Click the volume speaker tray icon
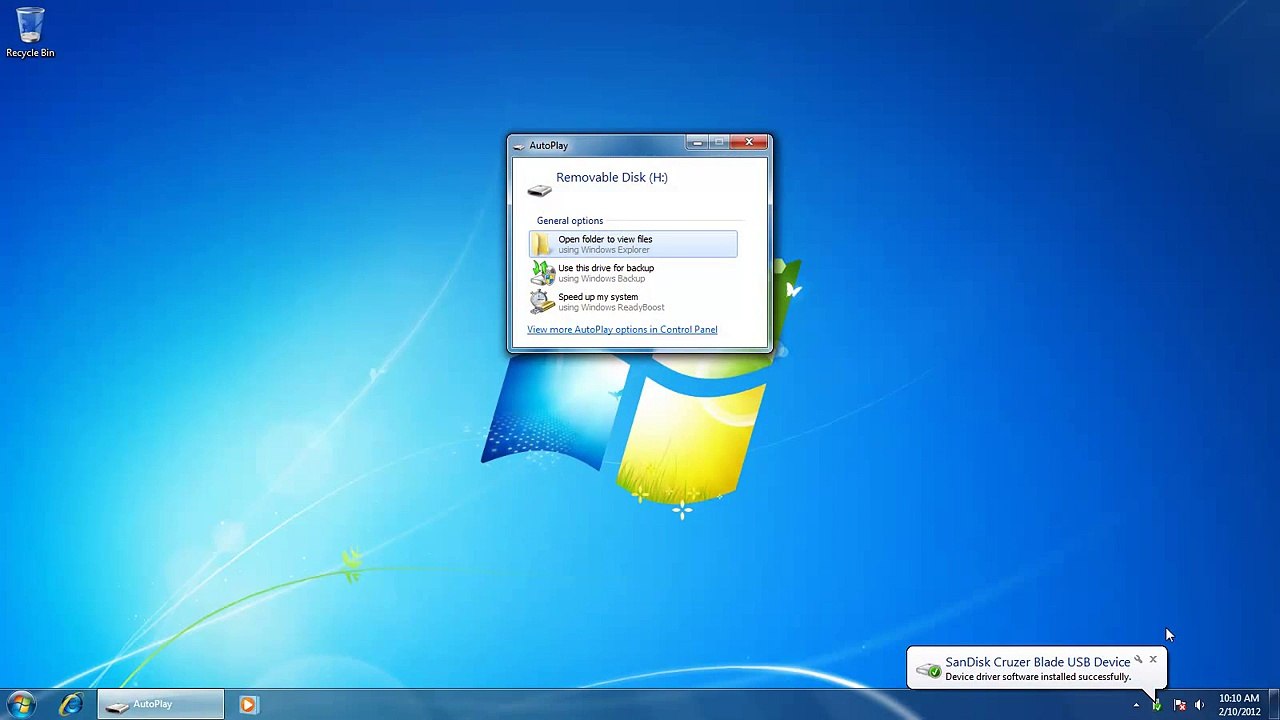 1199,706
